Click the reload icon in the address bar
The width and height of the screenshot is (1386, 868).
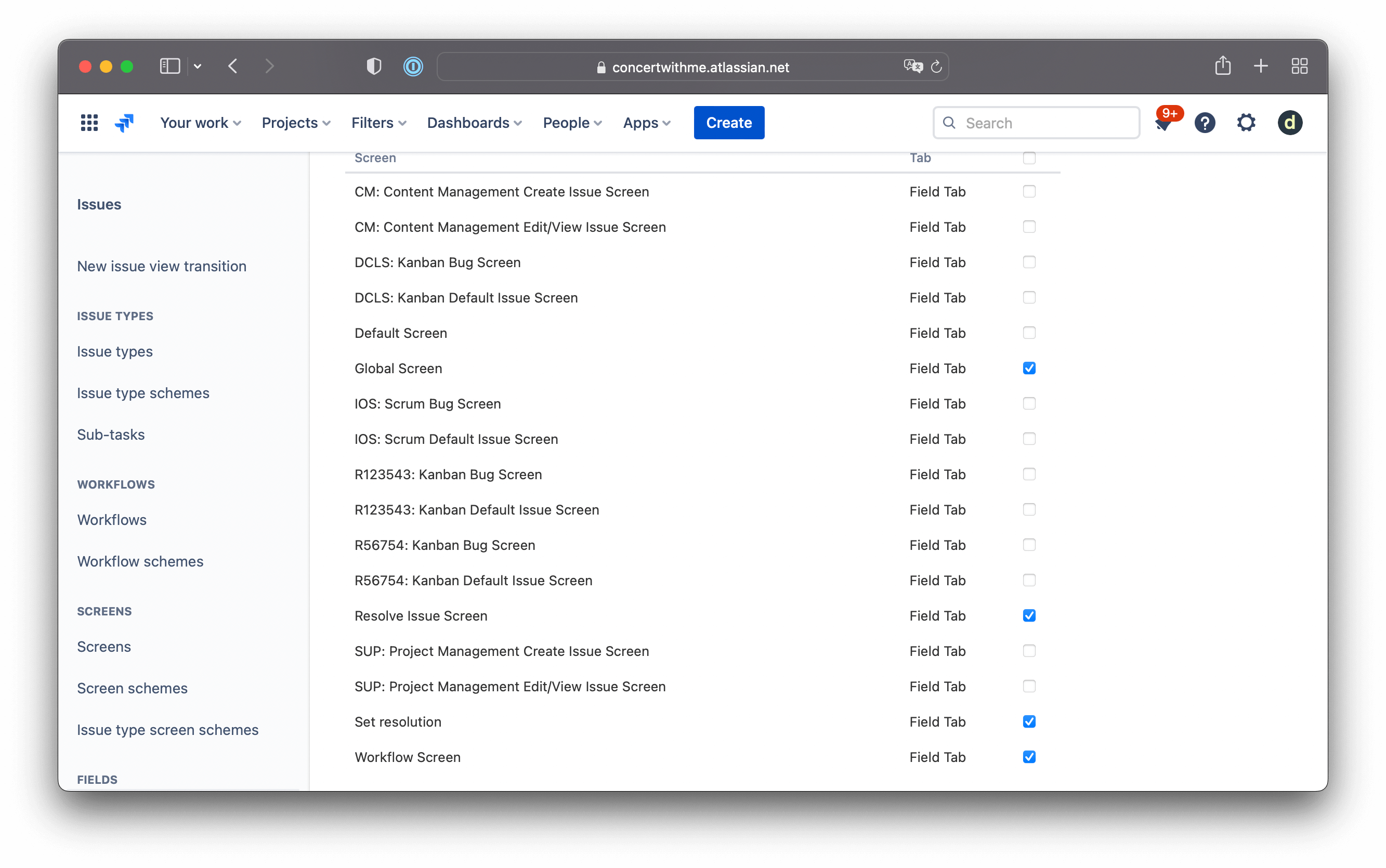pos(936,67)
